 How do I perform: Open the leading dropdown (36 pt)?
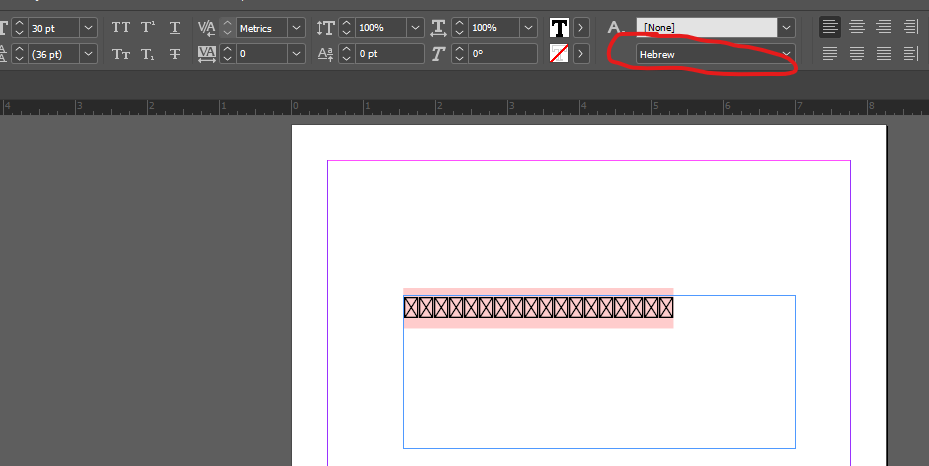[x=89, y=54]
